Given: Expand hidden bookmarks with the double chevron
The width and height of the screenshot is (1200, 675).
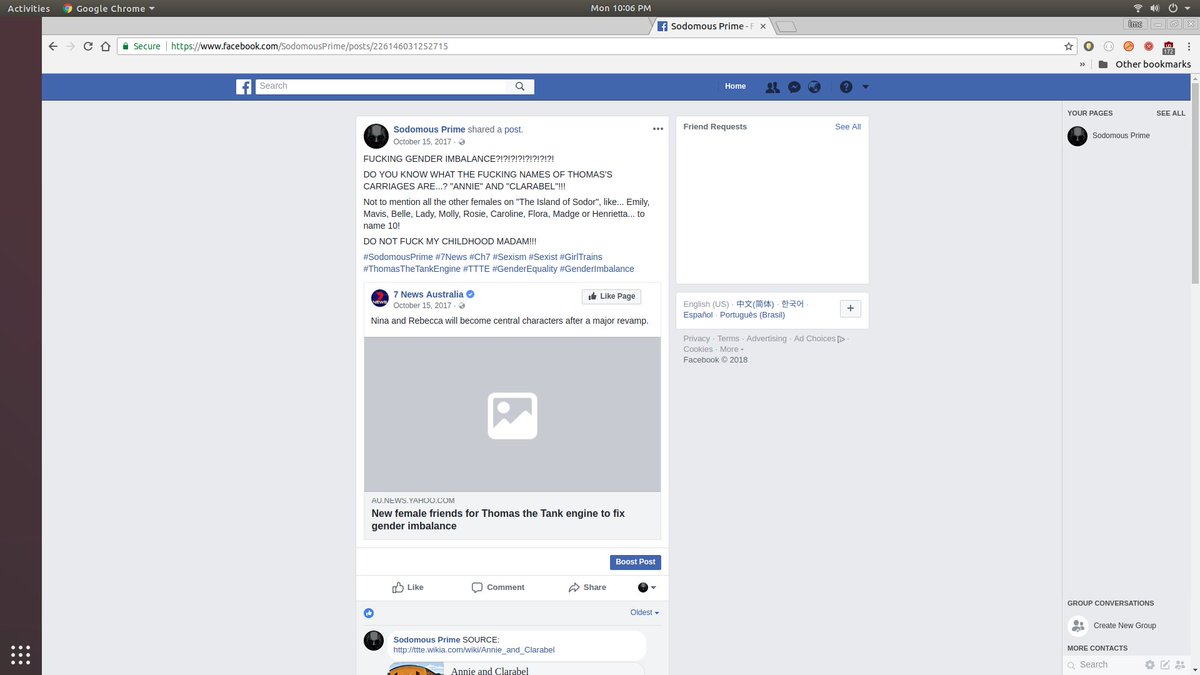Looking at the screenshot, I should [1082, 64].
